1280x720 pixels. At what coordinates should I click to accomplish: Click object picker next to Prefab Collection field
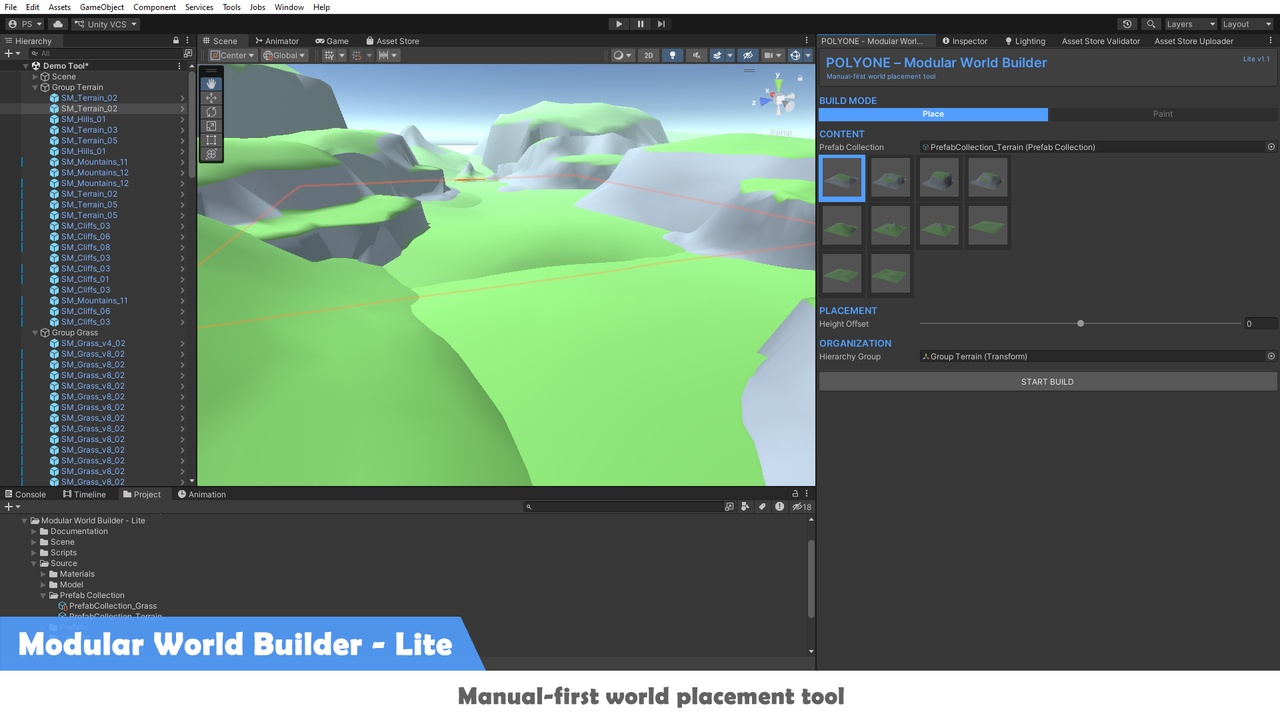coord(1271,147)
